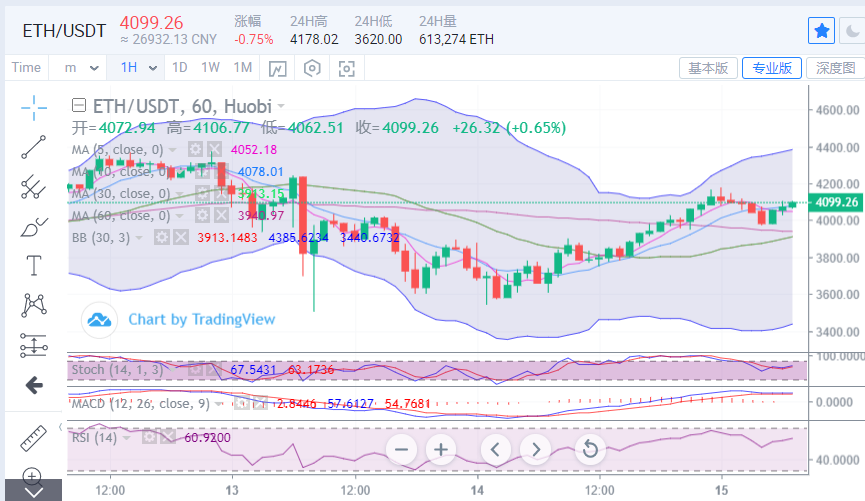Remove MA 60 indicator with X
Image resolution: width=865 pixels, height=501 pixels.
[x=221, y=215]
